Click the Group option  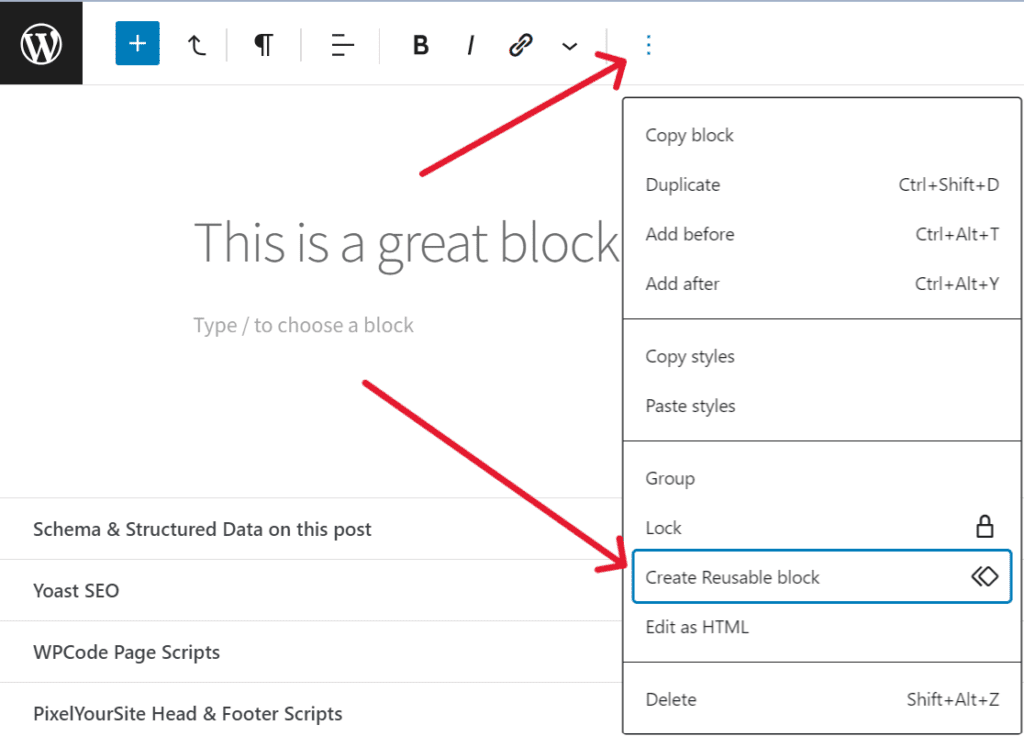pos(670,478)
